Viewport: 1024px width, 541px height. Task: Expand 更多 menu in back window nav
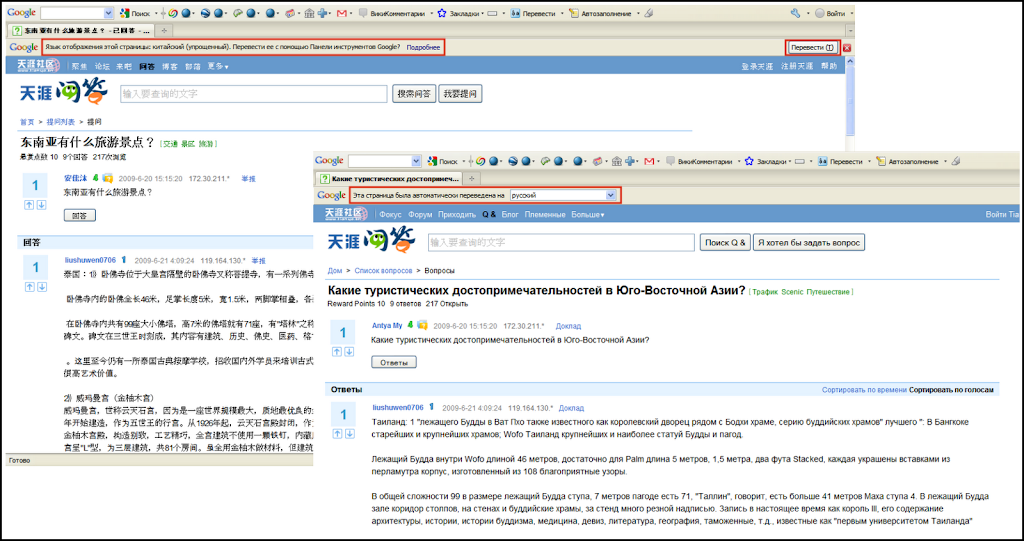pyautogui.click(x=217, y=66)
